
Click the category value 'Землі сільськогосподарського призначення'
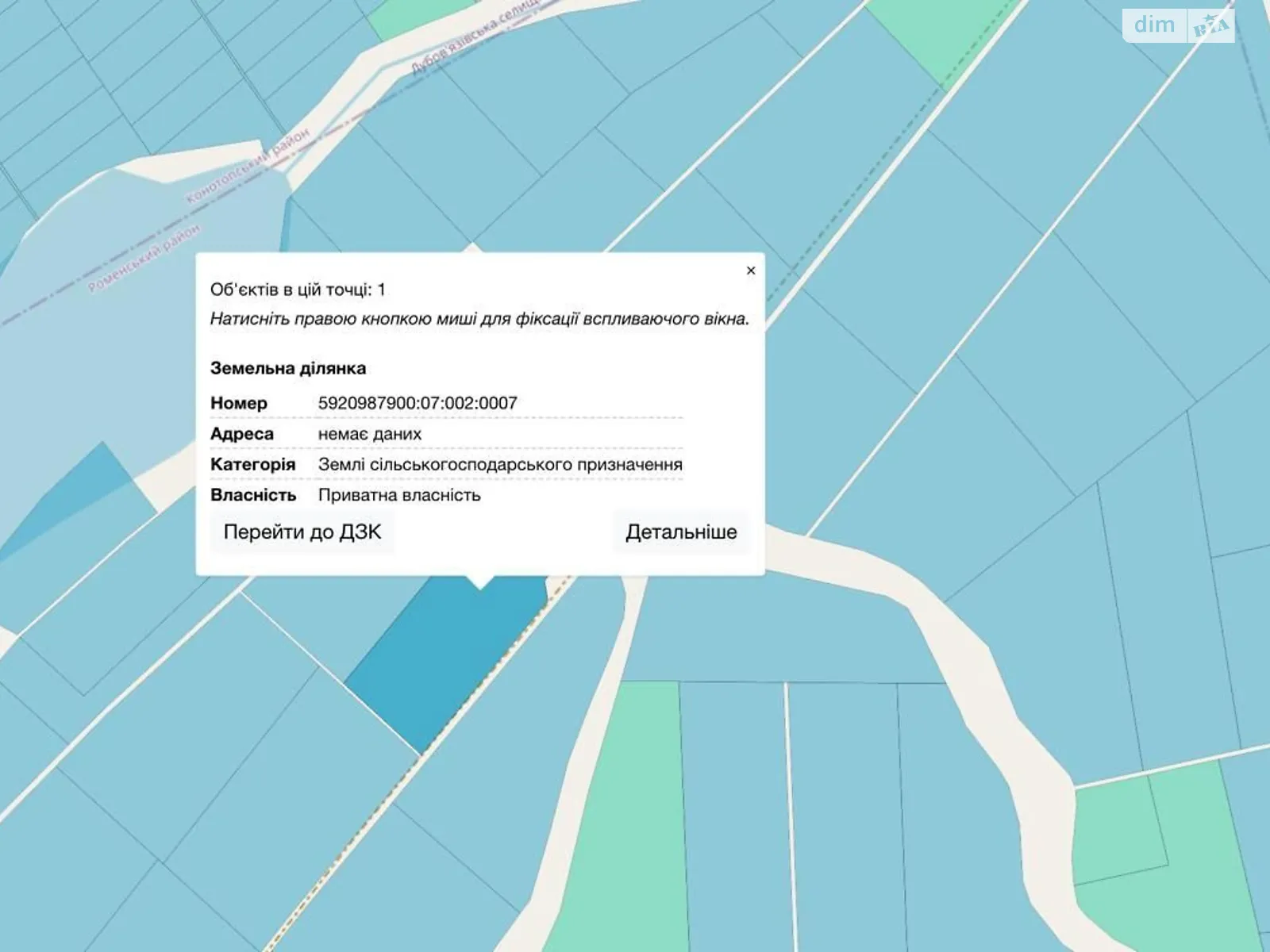click(x=500, y=464)
